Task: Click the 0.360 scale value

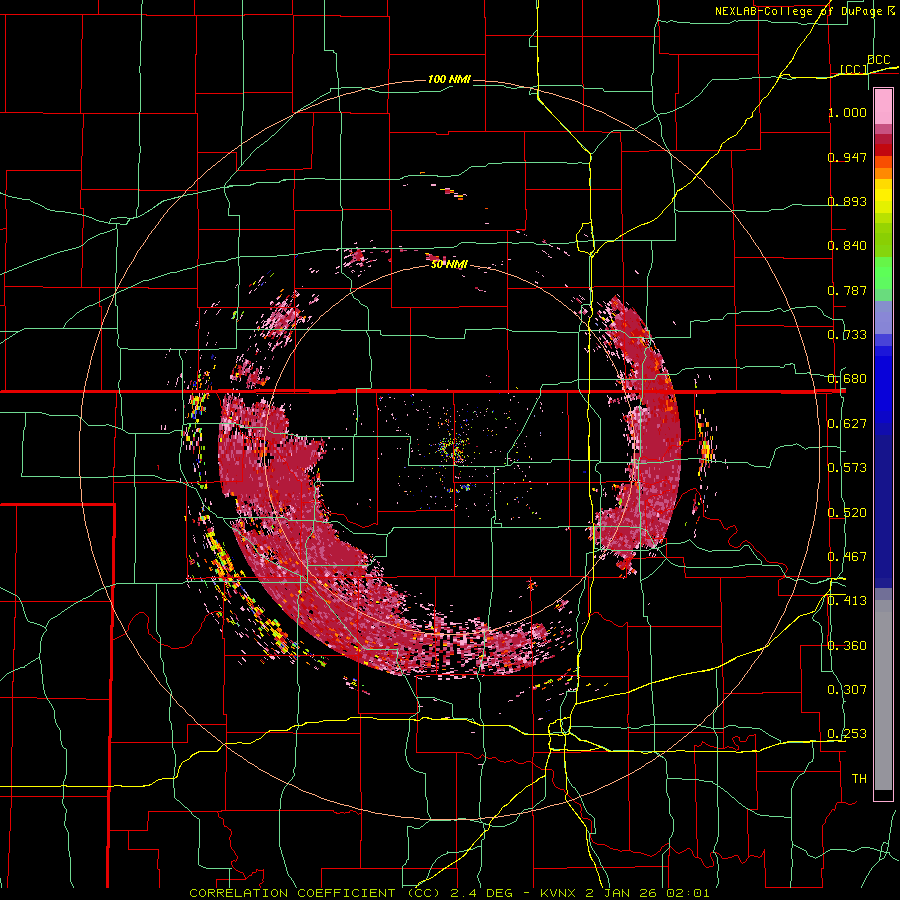Action: tap(847, 646)
